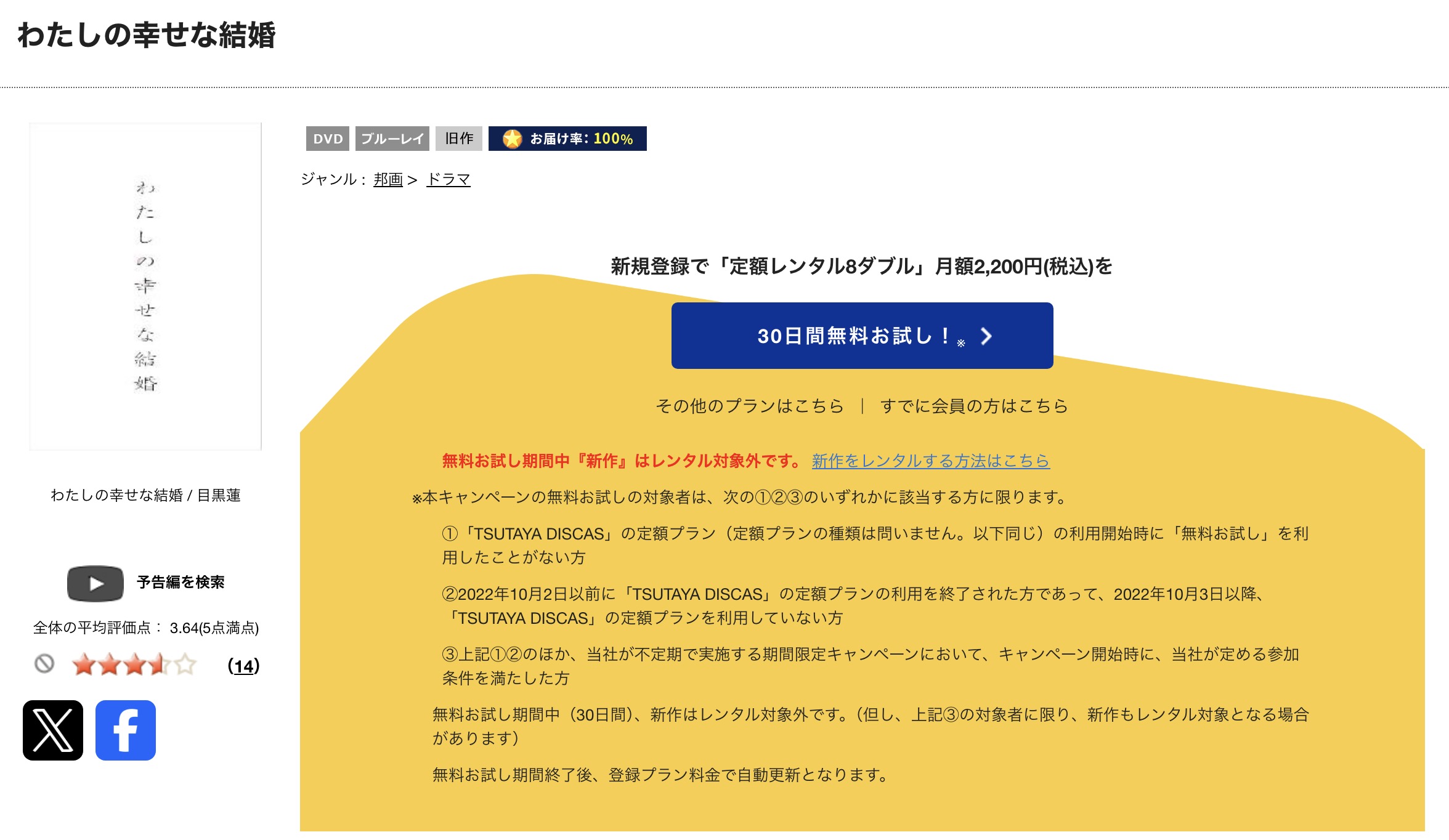The image size is (1449, 840).
Task: Select the DVD format tag
Action: (x=328, y=139)
